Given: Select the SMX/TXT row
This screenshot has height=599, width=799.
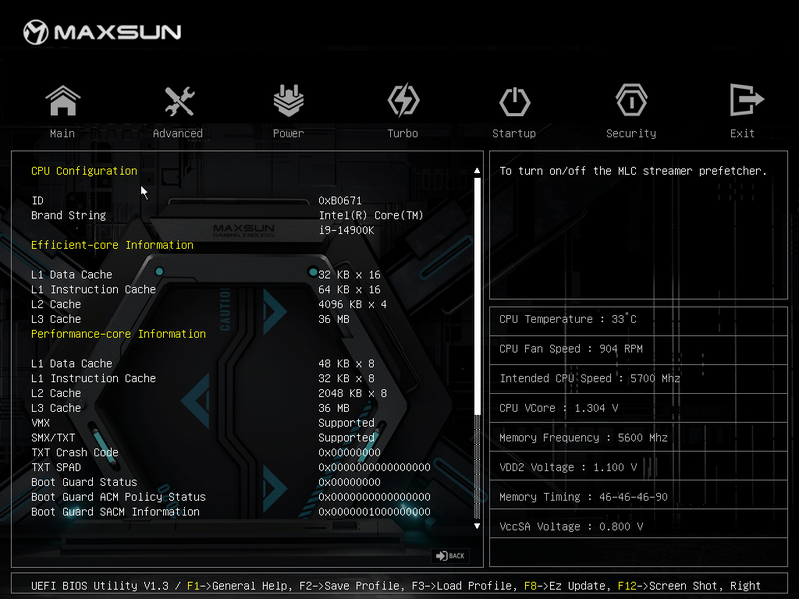Looking at the screenshot, I should click(232, 438).
